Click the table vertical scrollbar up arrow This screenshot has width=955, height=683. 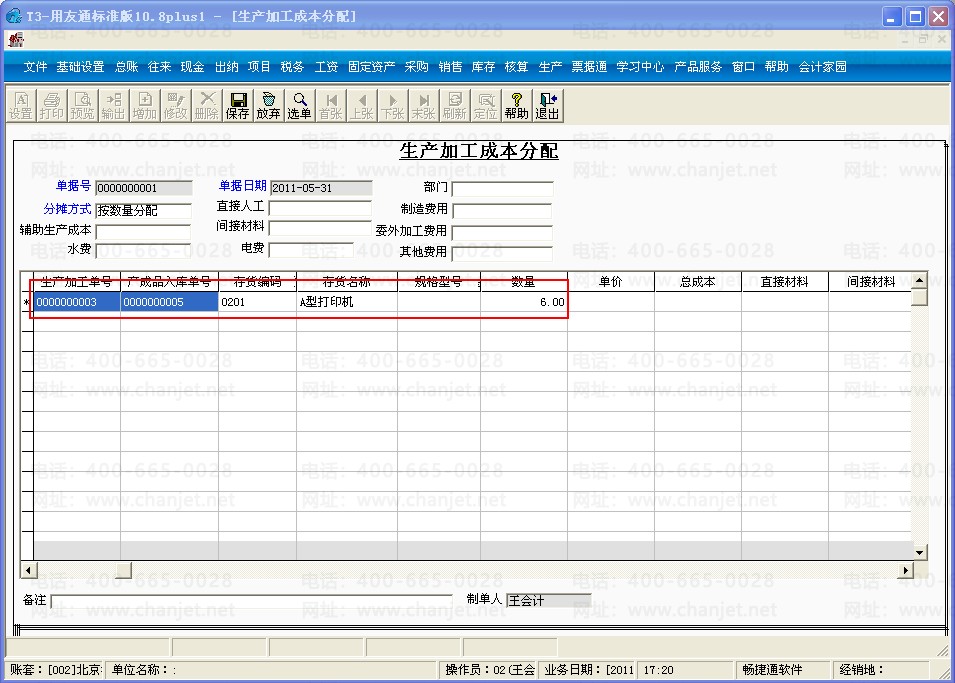(920, 280)
